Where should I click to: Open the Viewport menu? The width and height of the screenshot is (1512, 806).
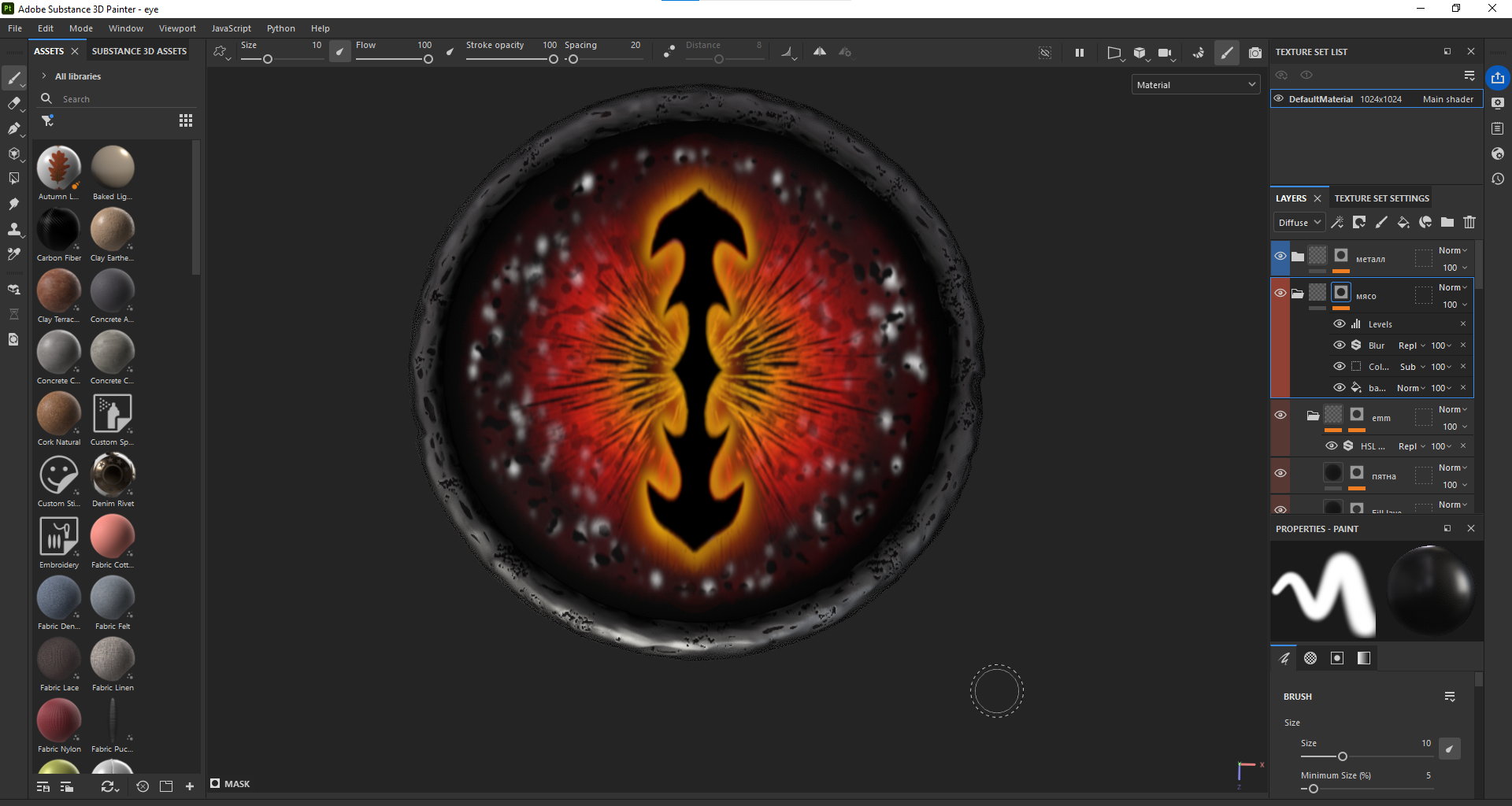click(177, 28)
